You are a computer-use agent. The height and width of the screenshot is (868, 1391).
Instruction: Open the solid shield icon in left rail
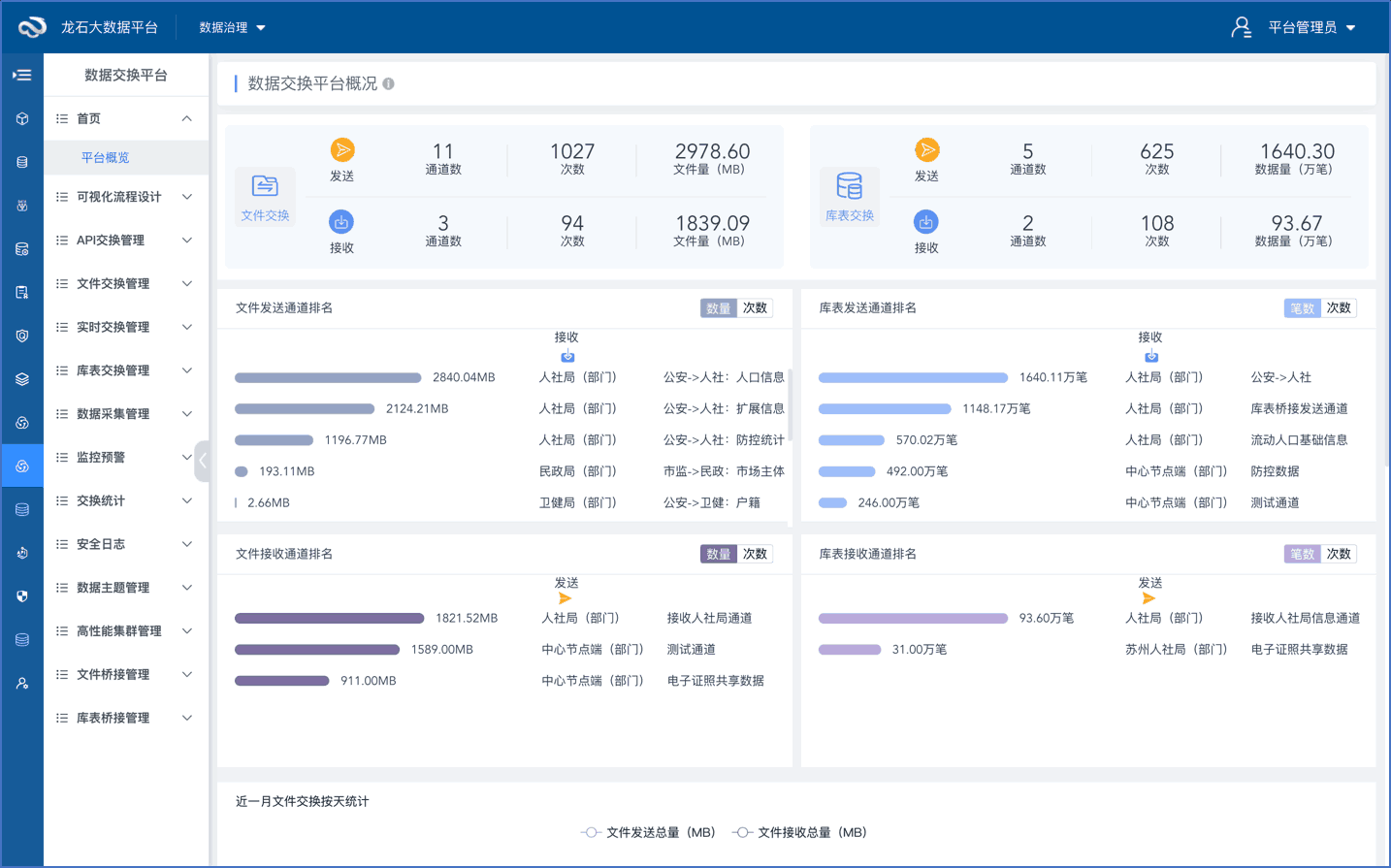21,596
